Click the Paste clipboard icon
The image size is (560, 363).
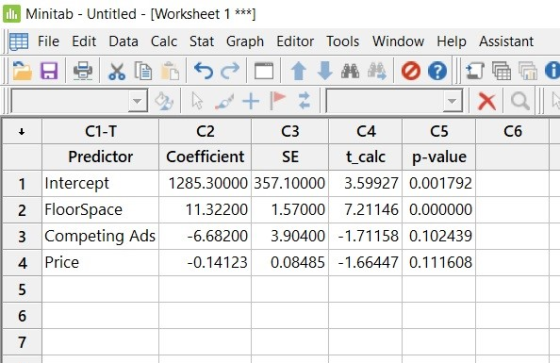pos(170,71)
